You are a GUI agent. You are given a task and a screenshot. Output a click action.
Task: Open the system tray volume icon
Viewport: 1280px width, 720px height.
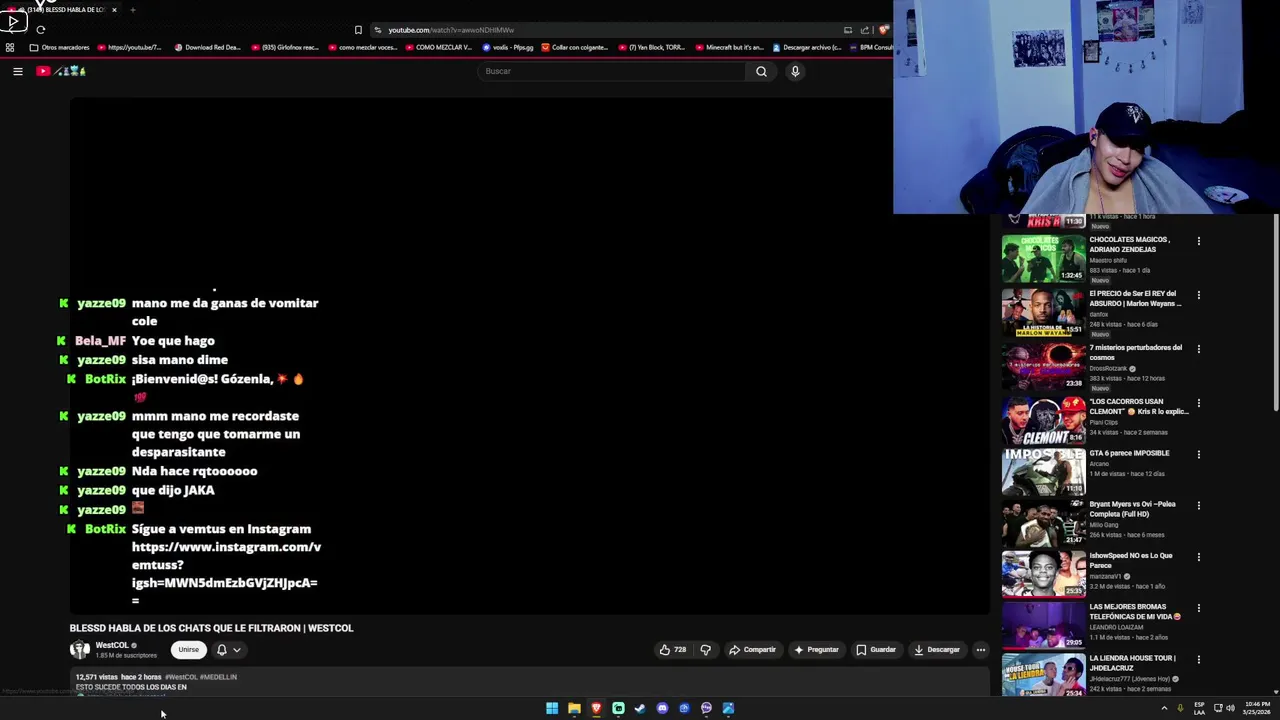point(1230,708)
